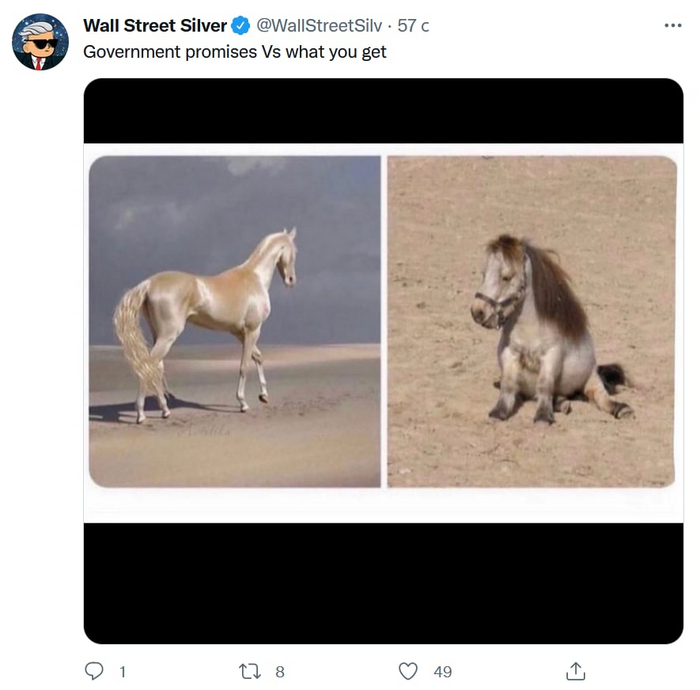The height and width of the screenshot is (690, 700).
Task: Click the black bar above the photos
Action: 383,110
